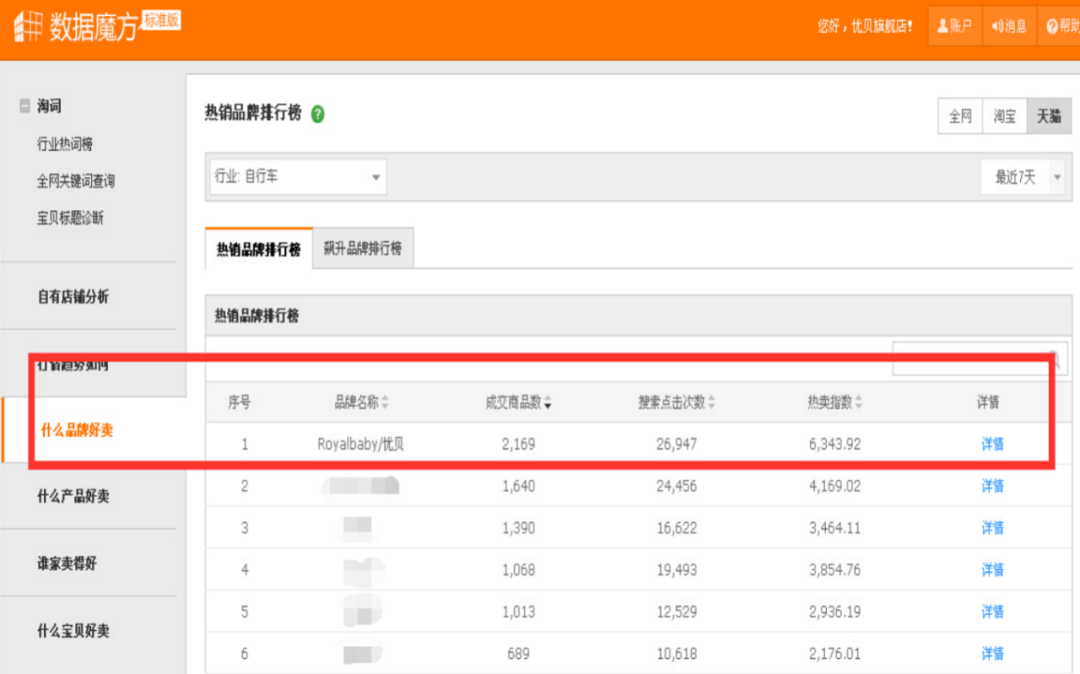Screen dimensions: 1080x674
Task: Click the 6,343.92 热卖指数 value
Action: (x=835, y=444)
